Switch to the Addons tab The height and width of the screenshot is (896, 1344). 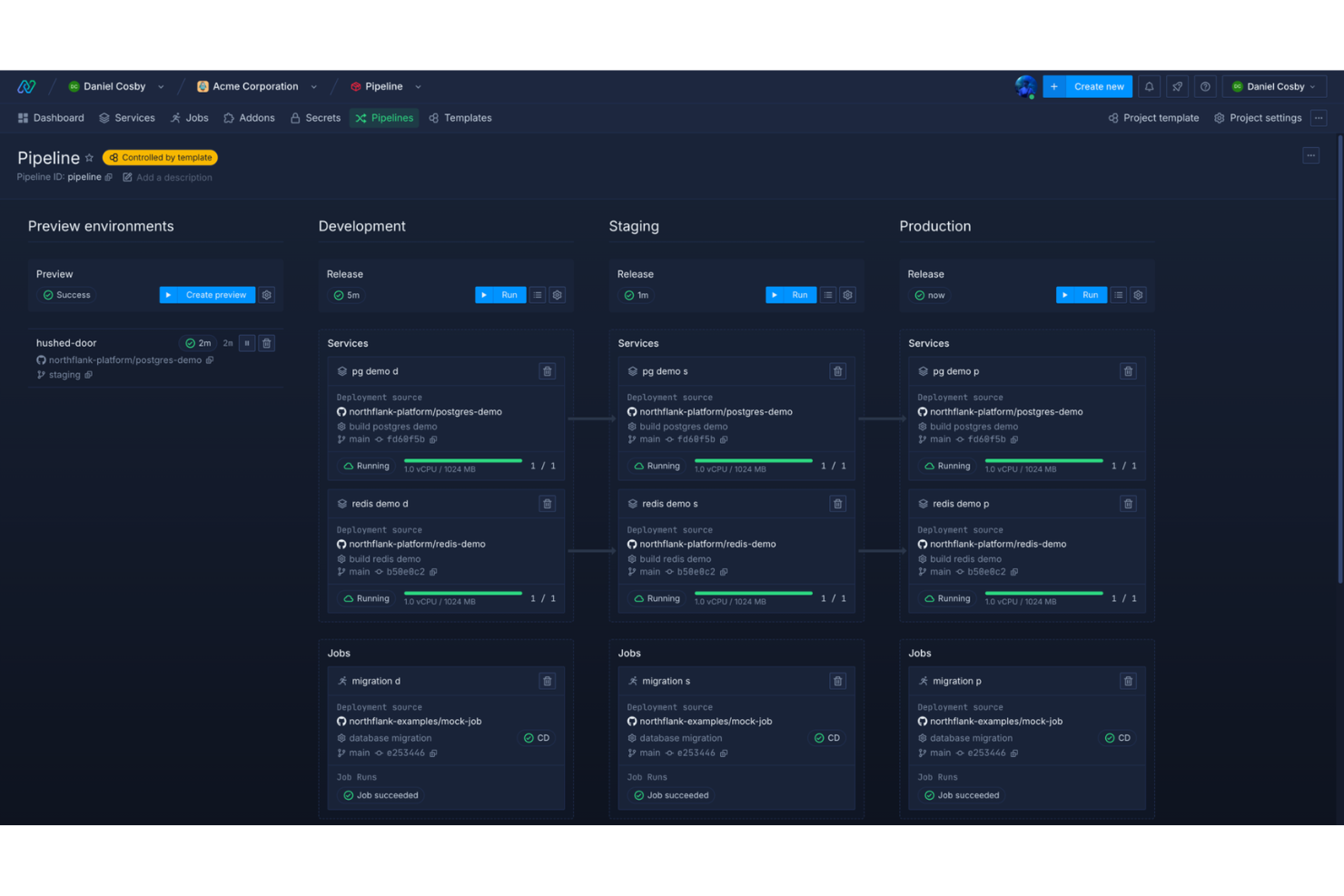tap(249, 118)
